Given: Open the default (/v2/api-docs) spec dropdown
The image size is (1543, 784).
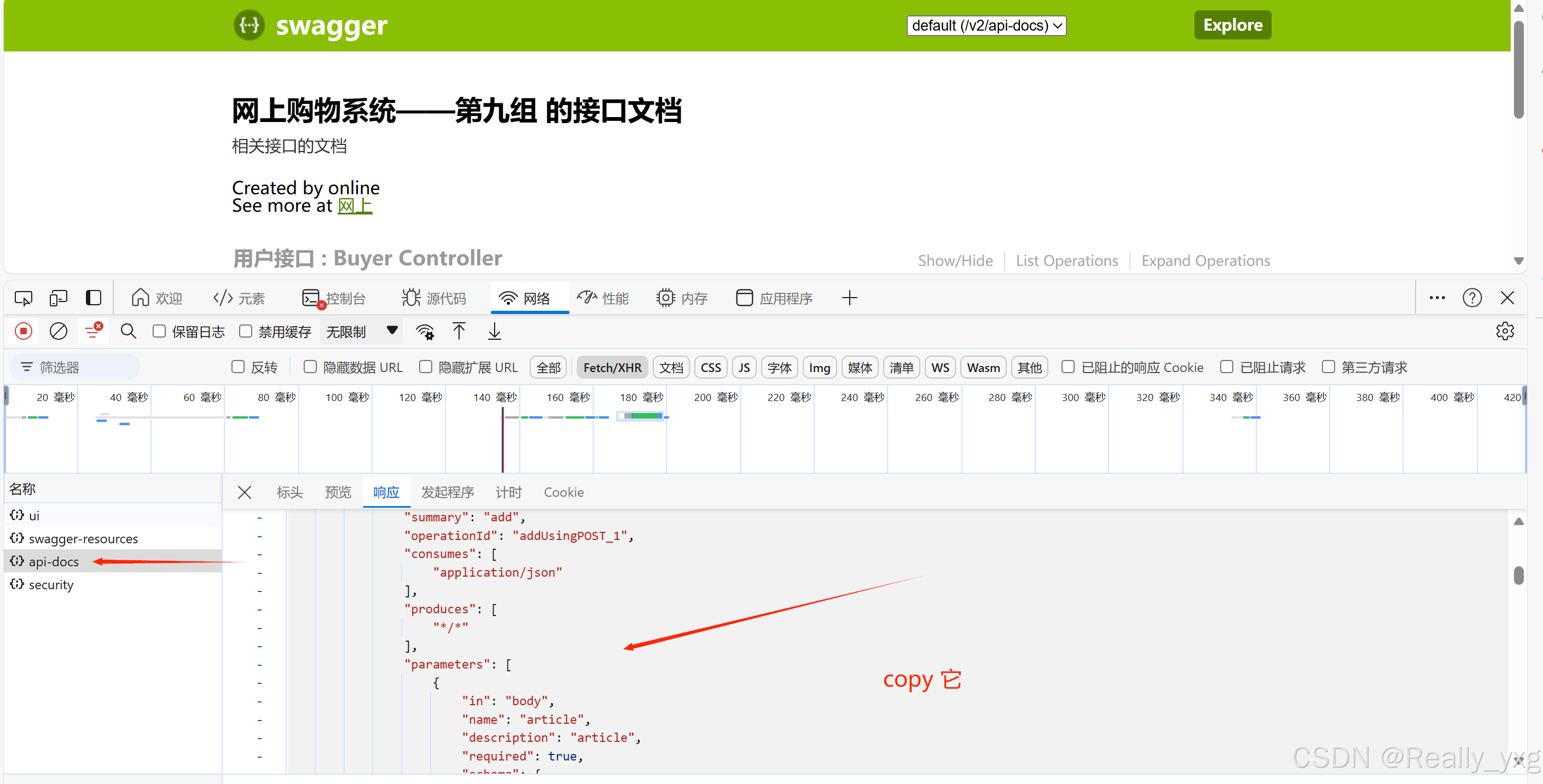Looking at the screenshot, I should (x=986, y=25).
